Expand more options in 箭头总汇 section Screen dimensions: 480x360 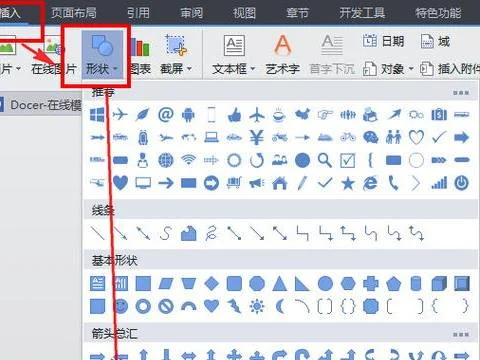[461, 334]
